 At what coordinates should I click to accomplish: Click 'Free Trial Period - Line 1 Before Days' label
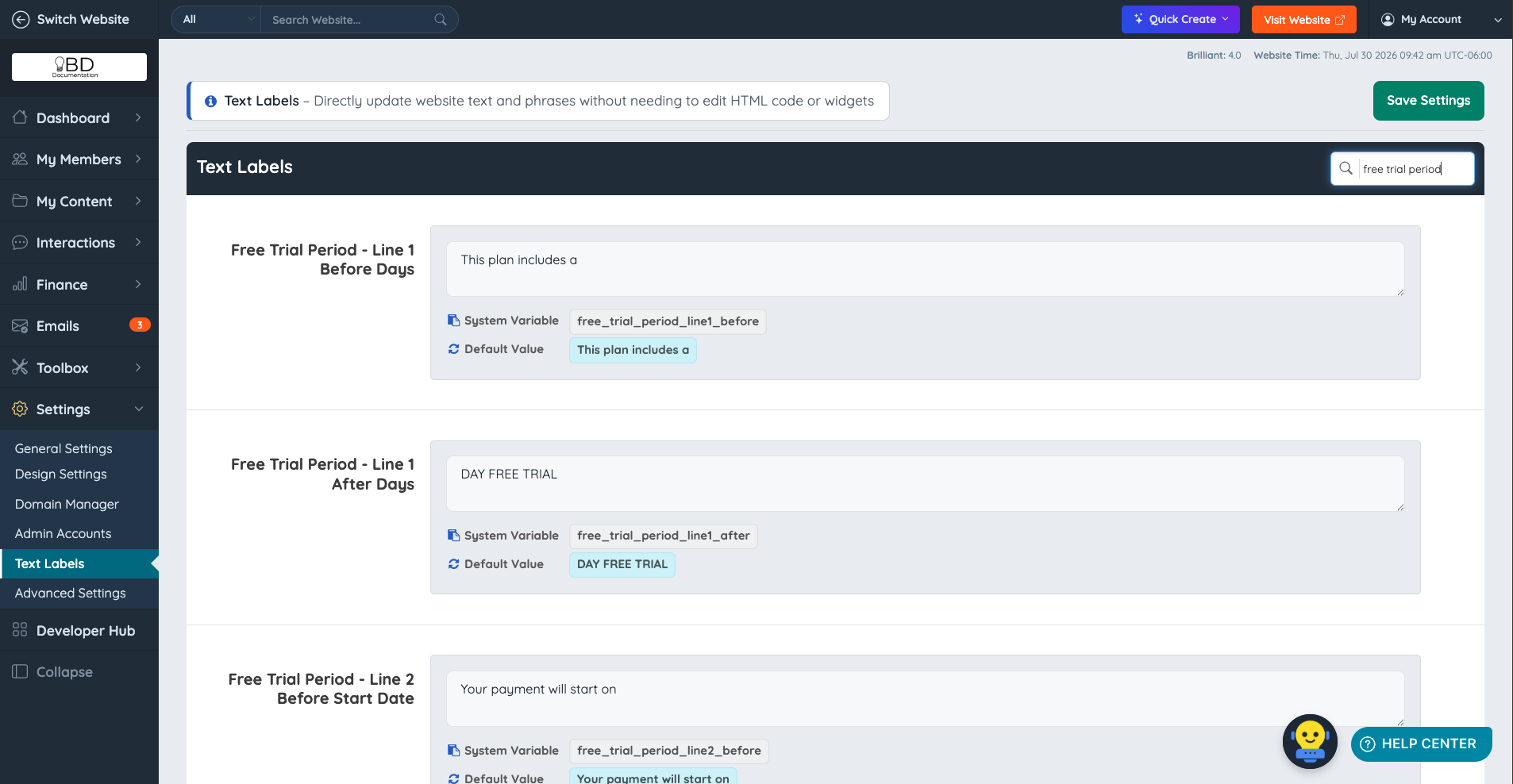coord(322,259)
